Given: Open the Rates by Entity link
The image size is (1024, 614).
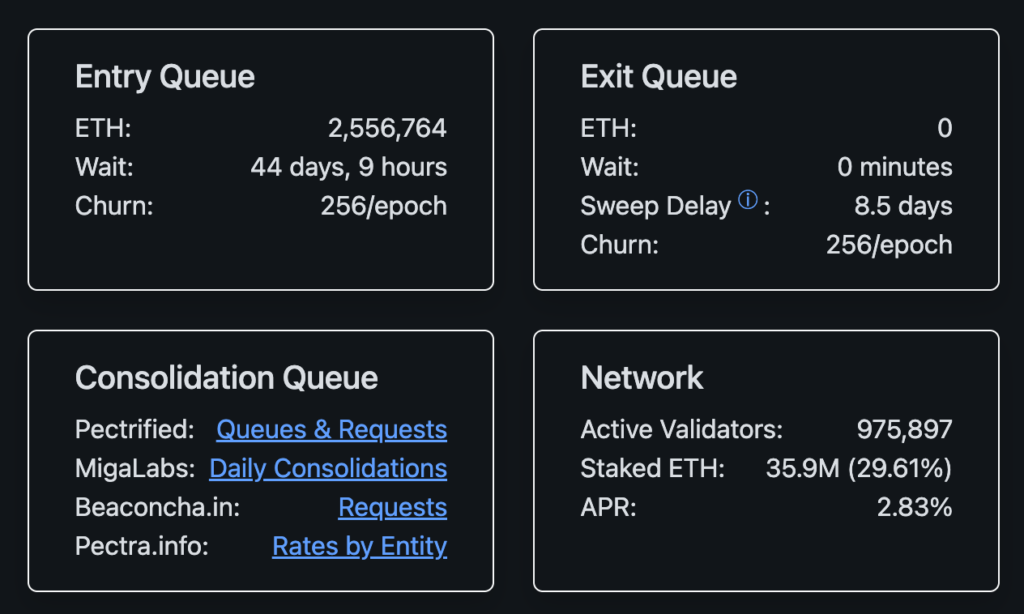Looking at the screenshot, I should click(359, 547).
